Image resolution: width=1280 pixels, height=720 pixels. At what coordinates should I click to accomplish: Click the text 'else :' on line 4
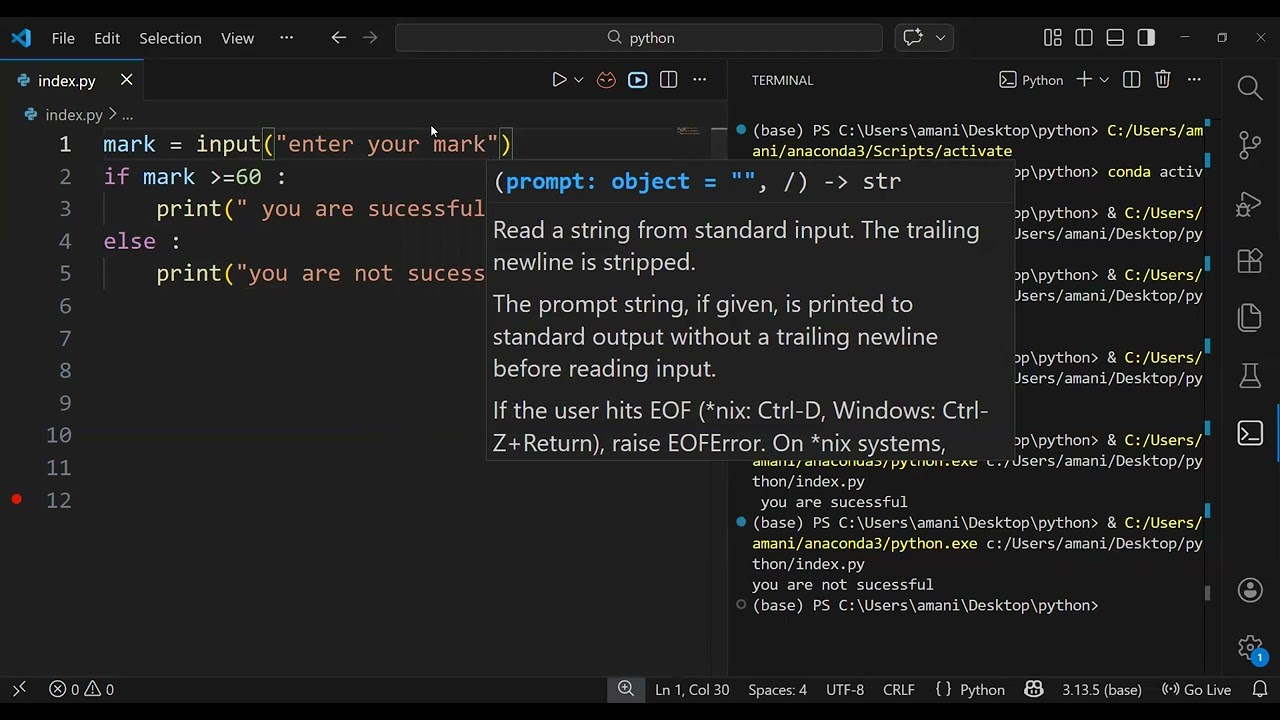tap(142, 241)
